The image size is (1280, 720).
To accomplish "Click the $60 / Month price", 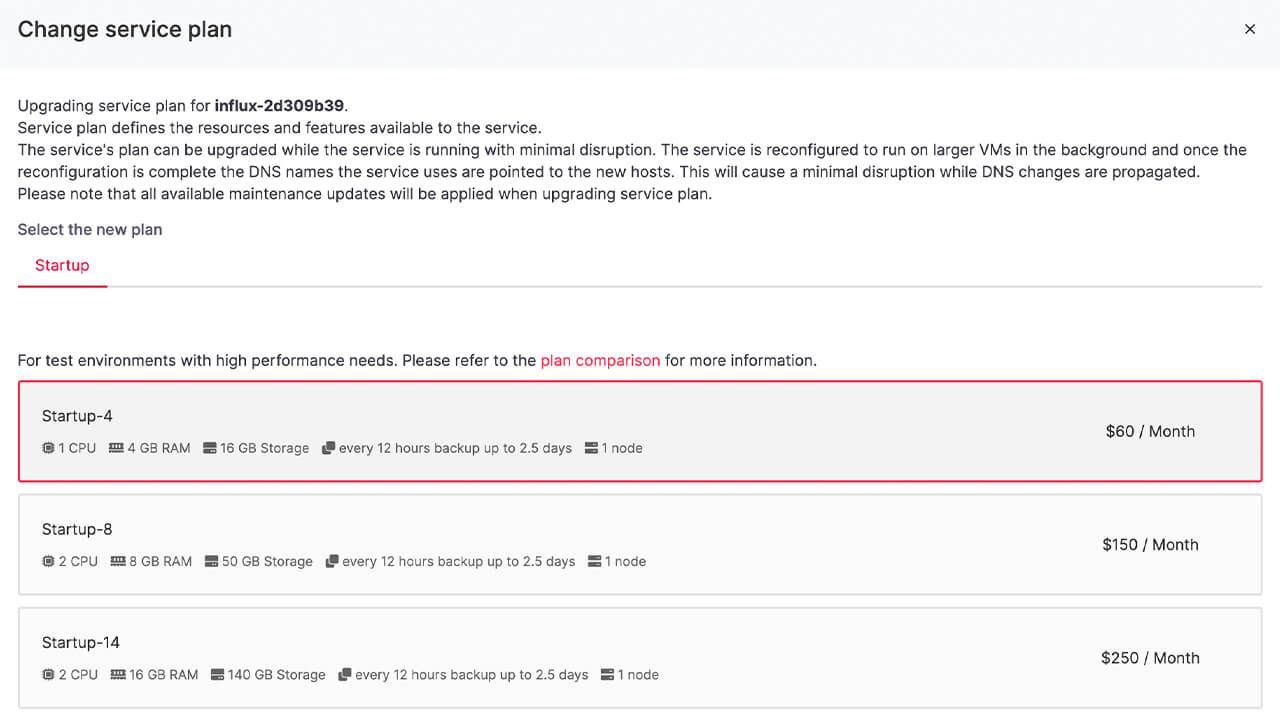I will pyautogui.click(x=1150, y=431).
